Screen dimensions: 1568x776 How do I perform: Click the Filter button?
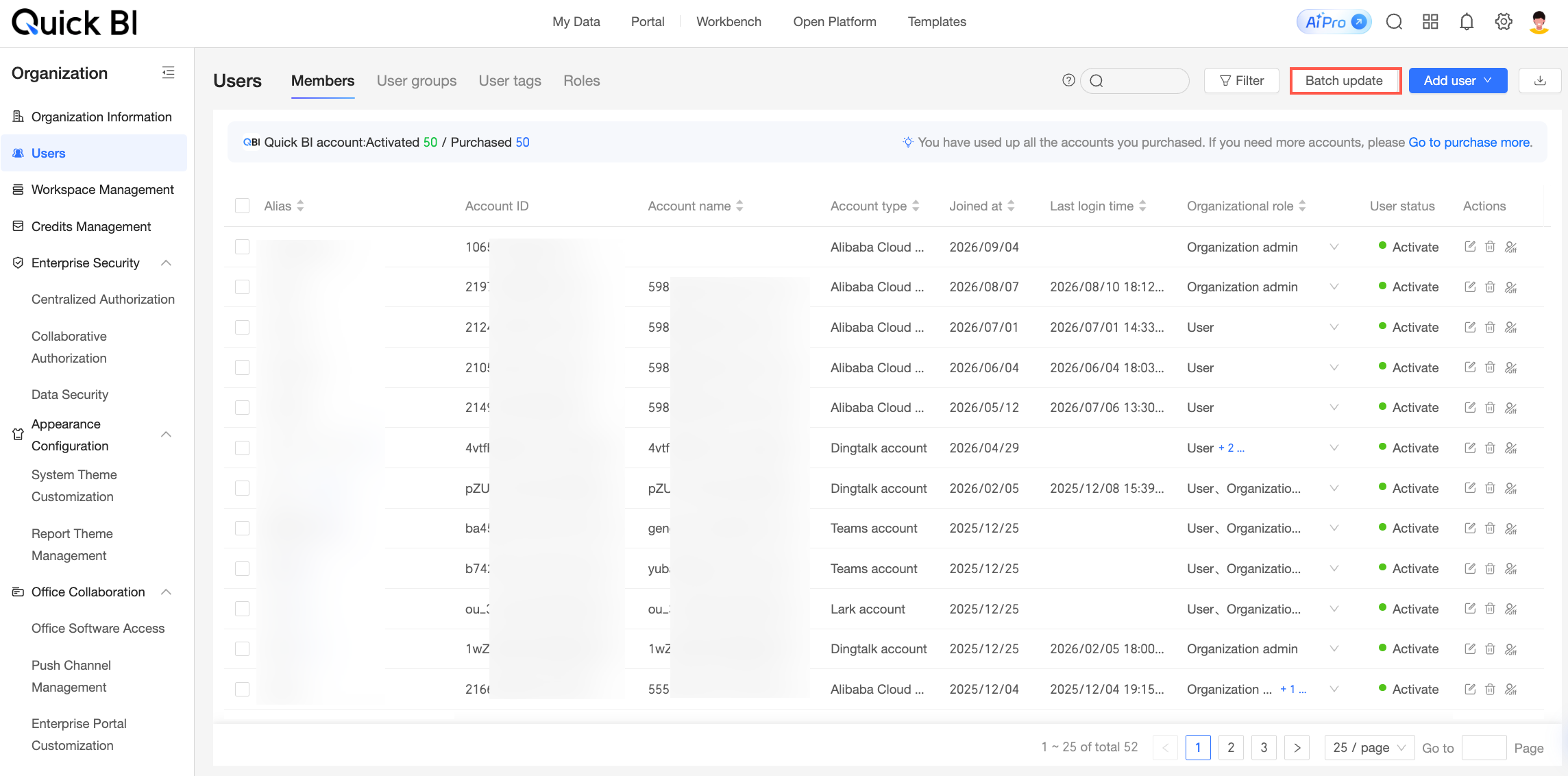[1241, 80]
